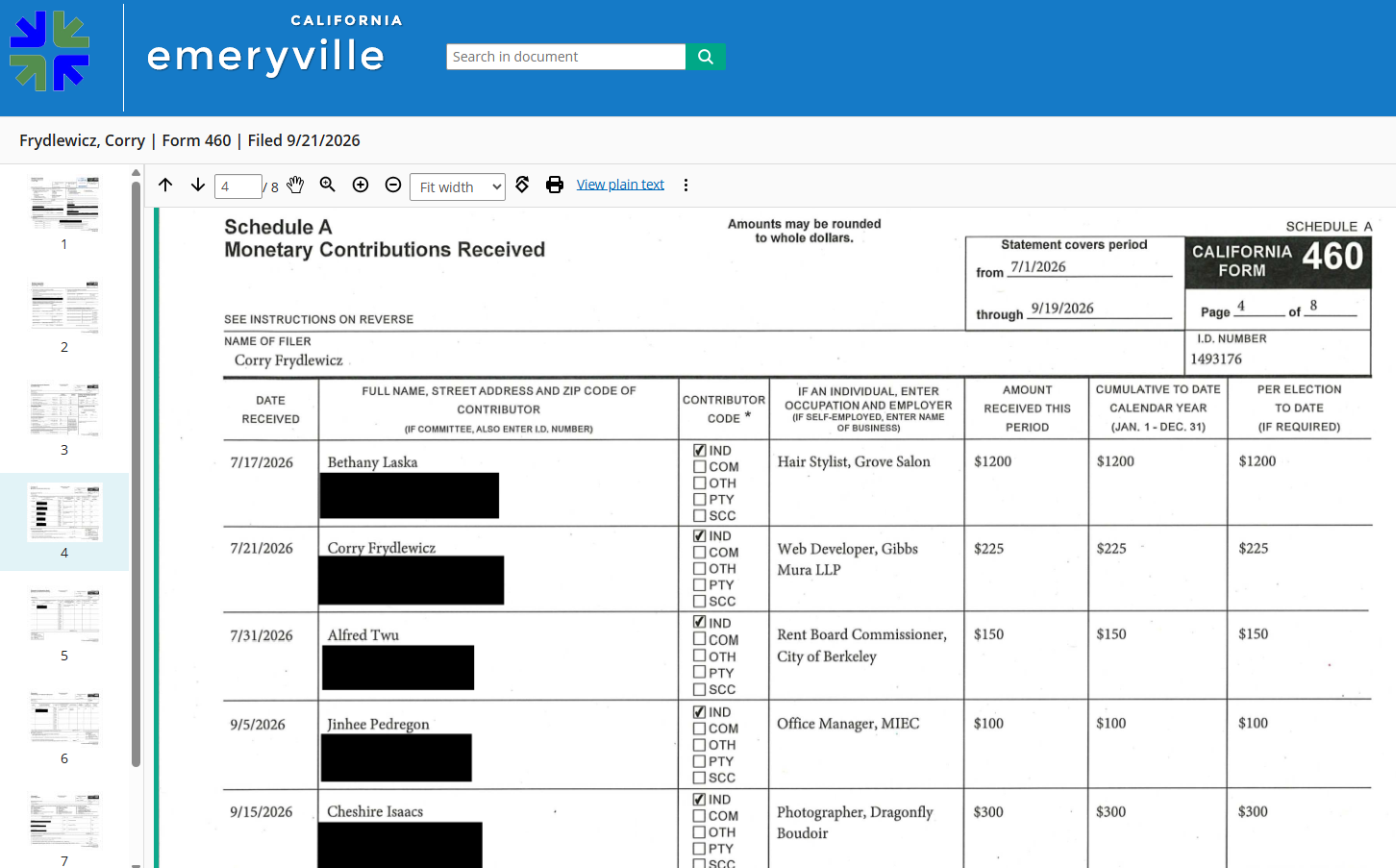Click the IND checkbox for Cheshire Isaacs
This screenshot has height=868, width=1396.
700,799
